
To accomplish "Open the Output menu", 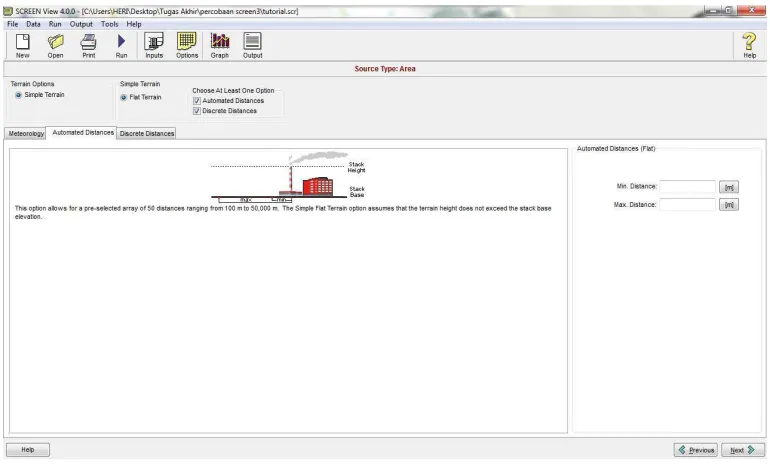I will coord(81,24).
